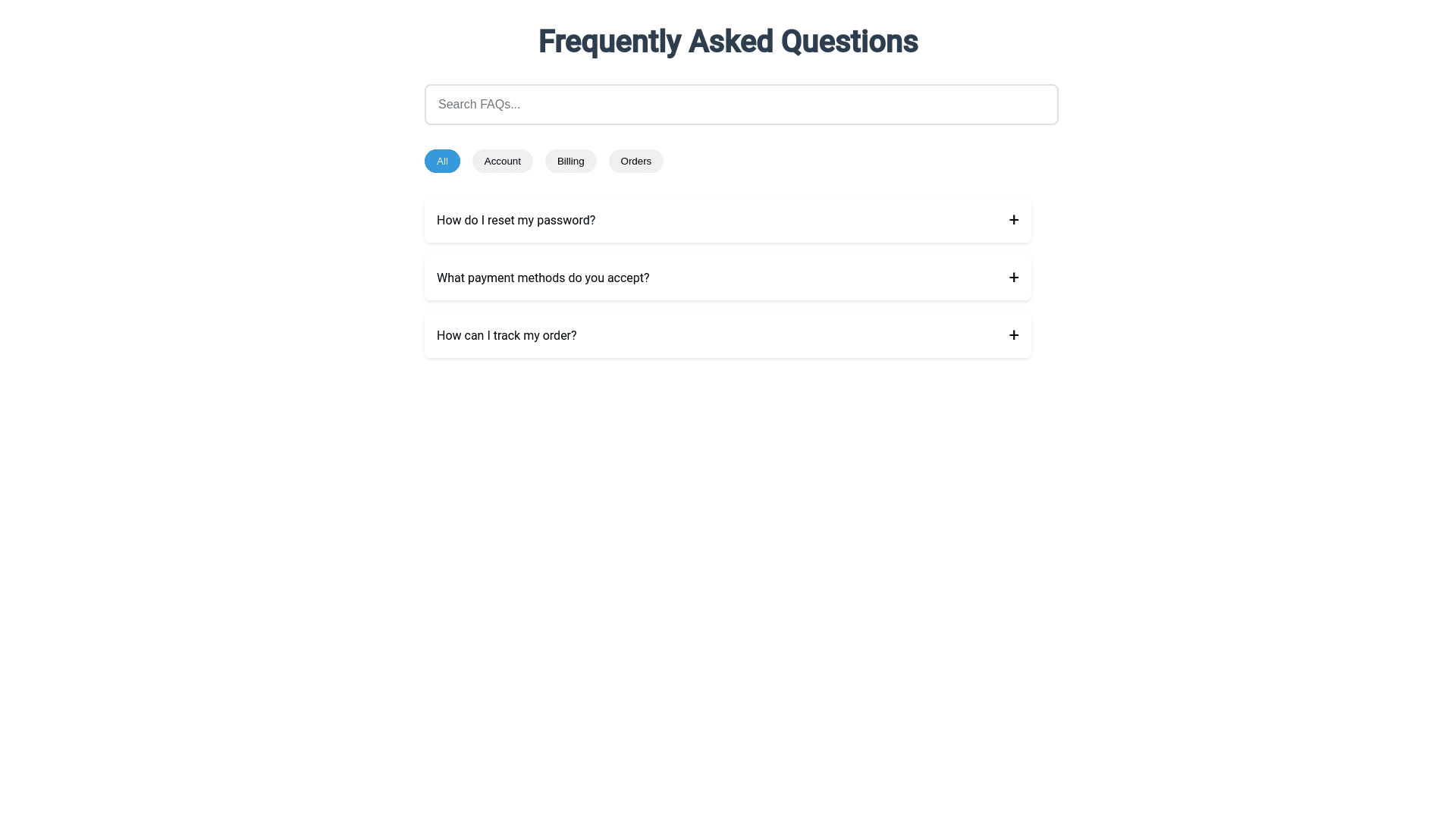Click the password reset question text
Image resolution: width=1456 pixels, height=819 pixels.
(516, 221)
